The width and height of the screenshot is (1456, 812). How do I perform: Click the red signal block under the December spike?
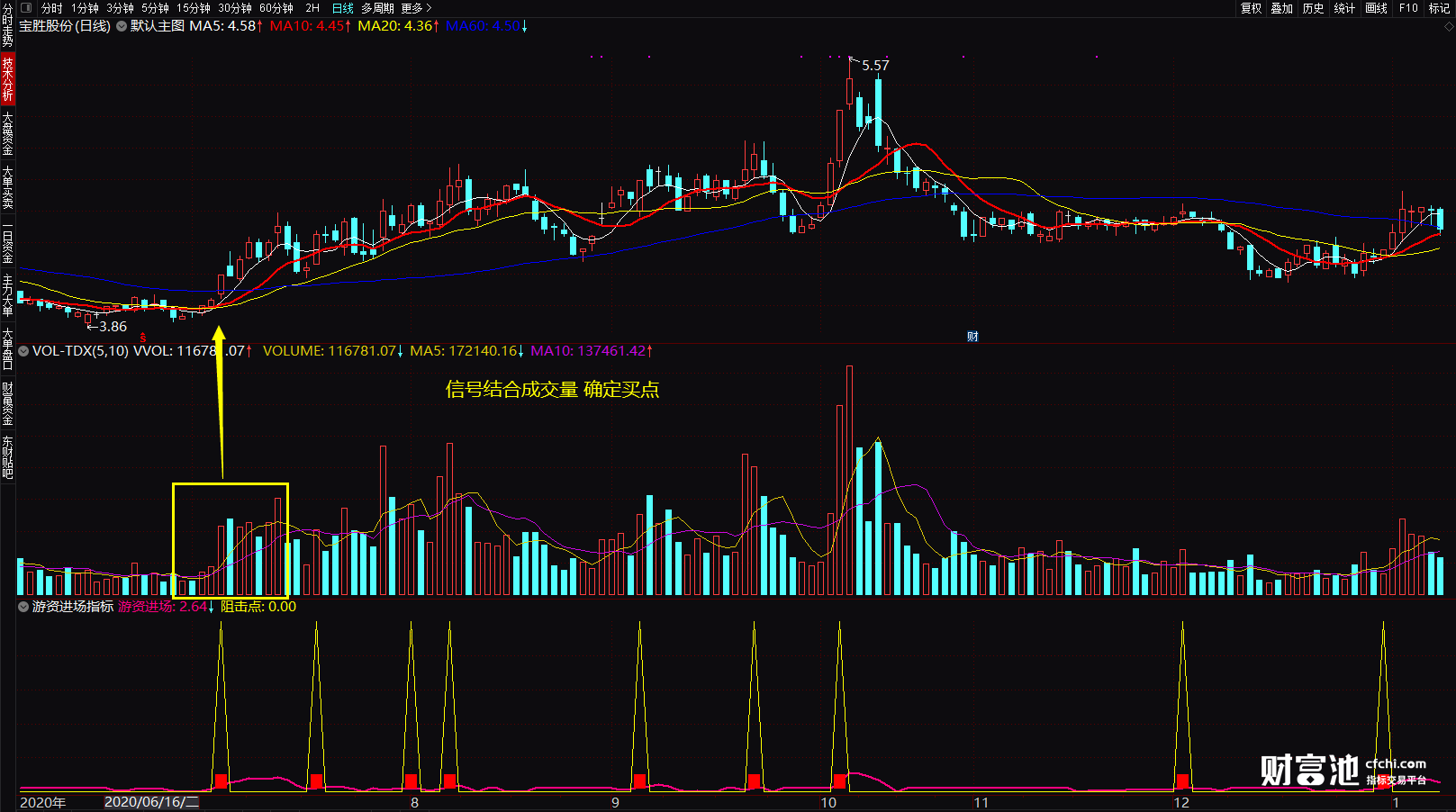coord(1182,781)
